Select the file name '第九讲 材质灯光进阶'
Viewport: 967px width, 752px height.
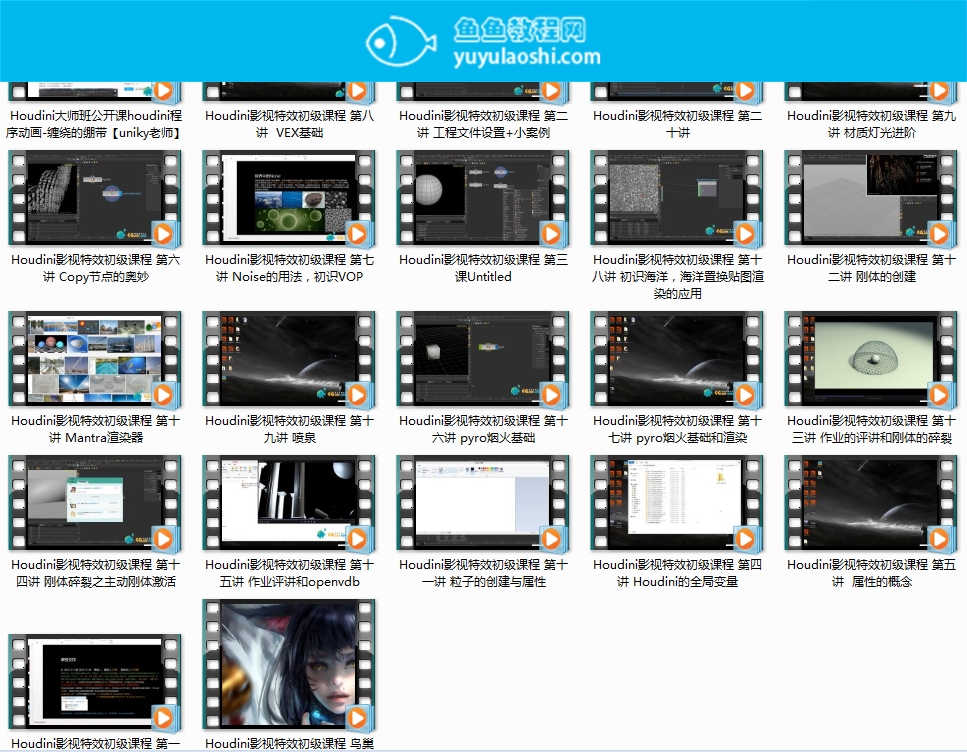(x=871, y=124)
